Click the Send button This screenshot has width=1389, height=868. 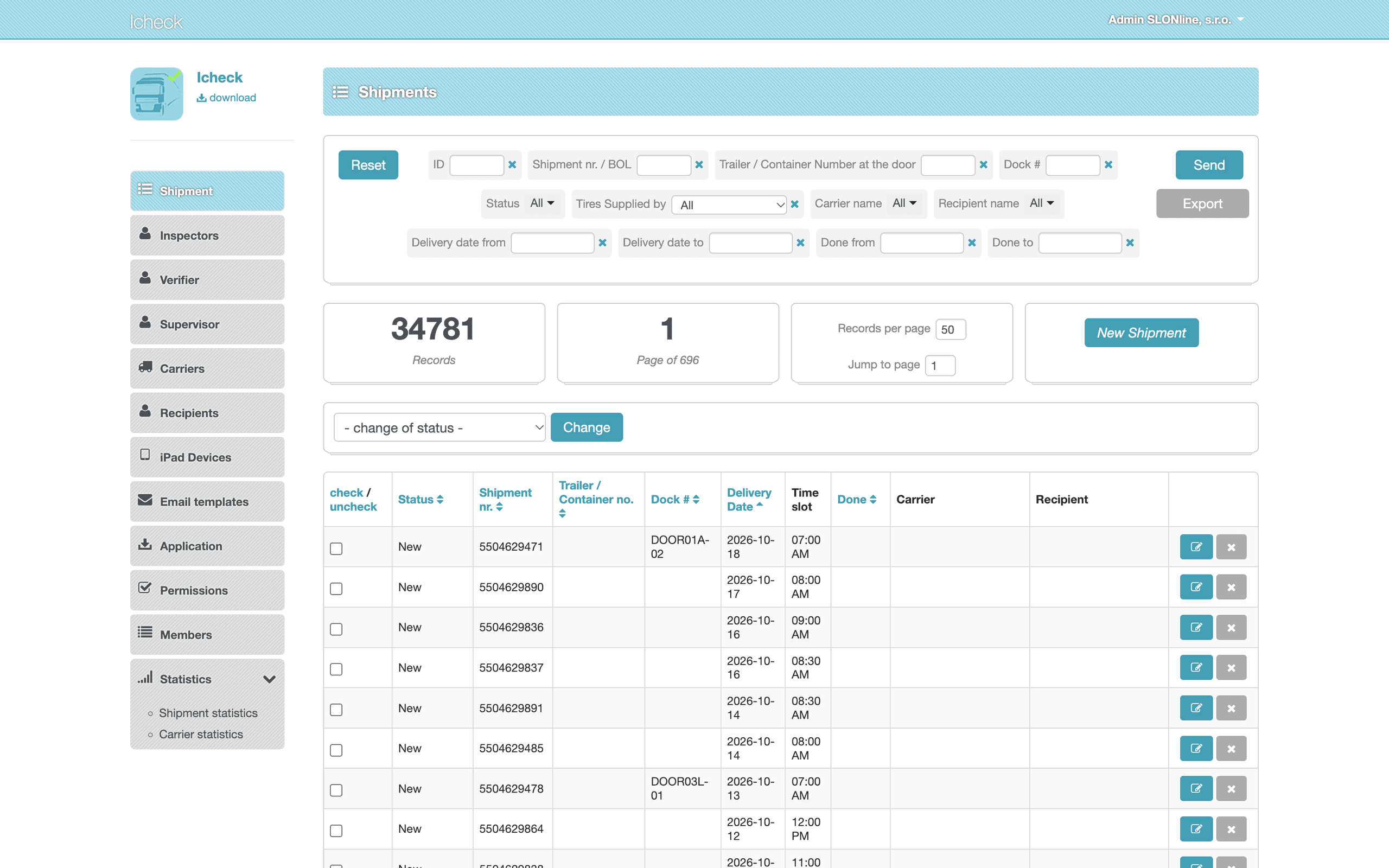tap(1209, 165)
